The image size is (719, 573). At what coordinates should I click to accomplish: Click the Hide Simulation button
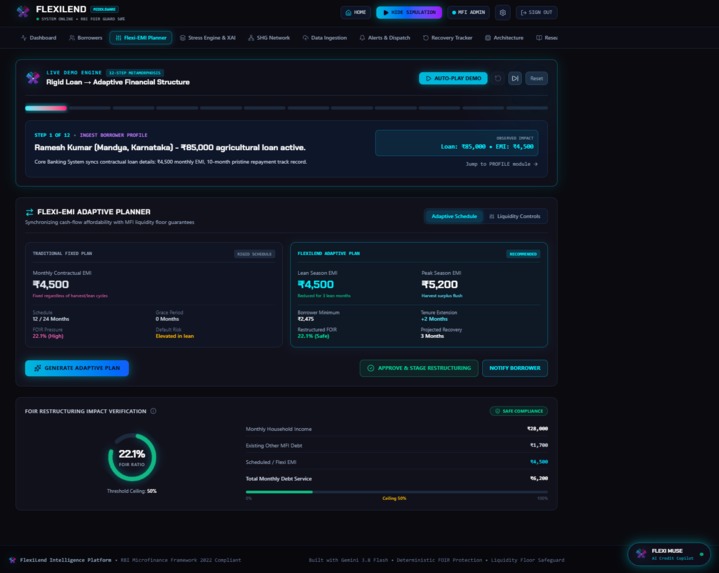(409, 12)
